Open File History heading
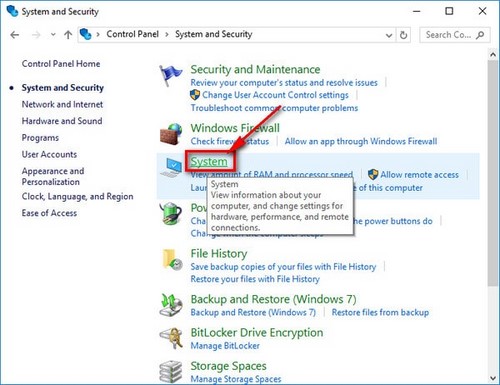This screenshot has width=500, height=385. point(219,253)
